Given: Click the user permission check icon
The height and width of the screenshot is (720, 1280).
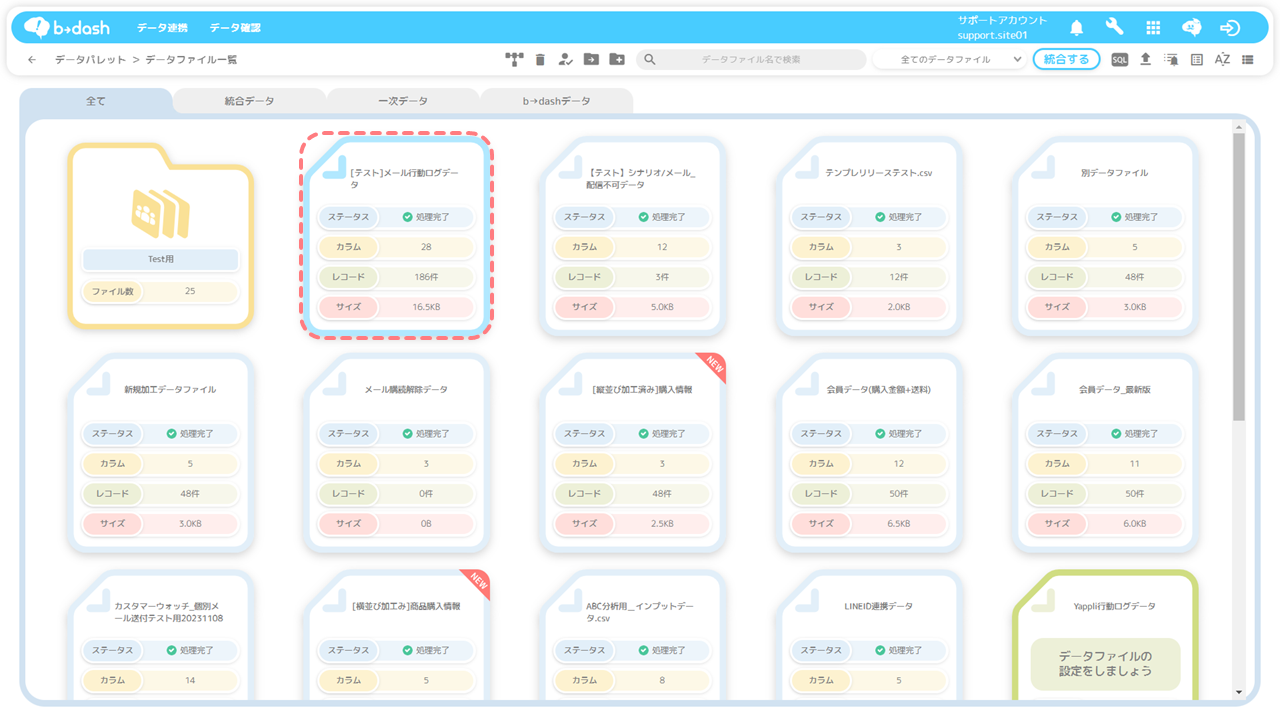Looking at the screenshot, I should (x=565, y=60).
